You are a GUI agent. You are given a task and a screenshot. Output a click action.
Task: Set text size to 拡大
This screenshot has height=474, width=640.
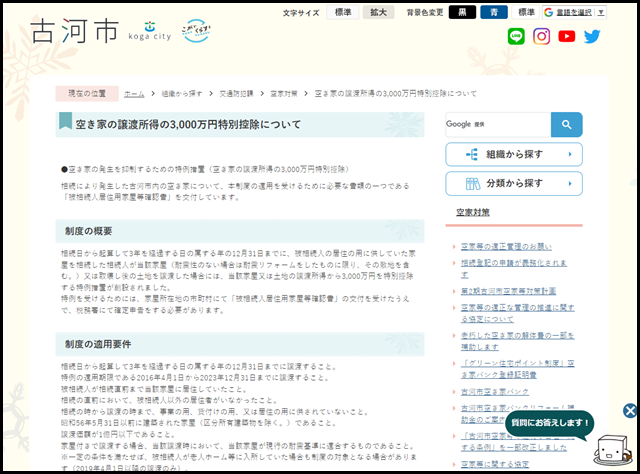click(380, 12)
